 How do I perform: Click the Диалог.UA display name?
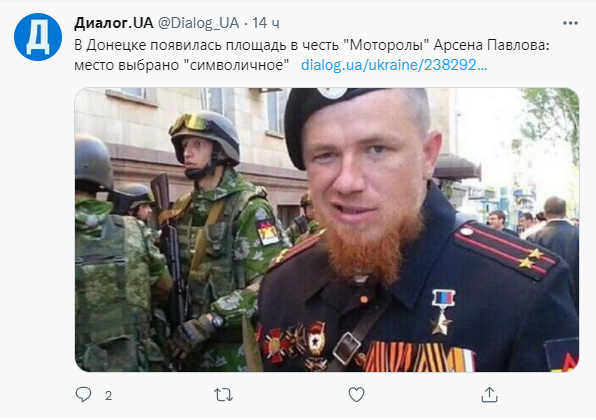[x=114, y=23]
